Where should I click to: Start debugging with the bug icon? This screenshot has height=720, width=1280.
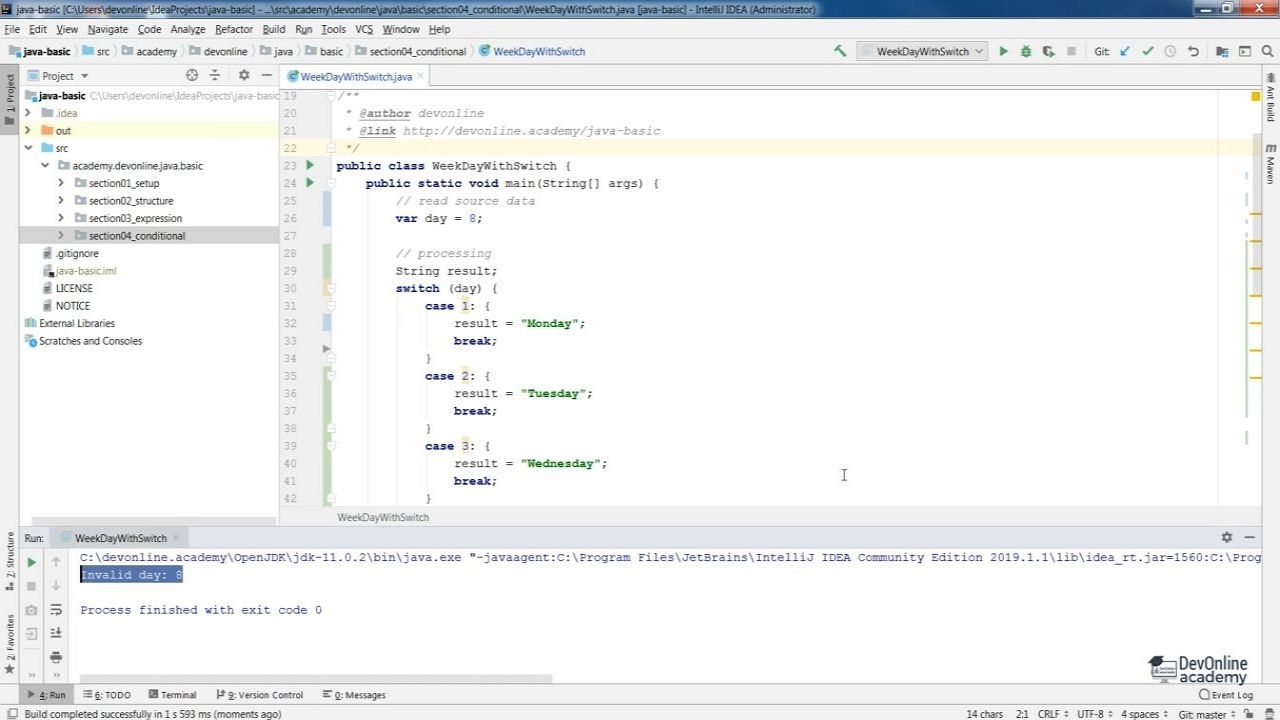coord(1025,51)
